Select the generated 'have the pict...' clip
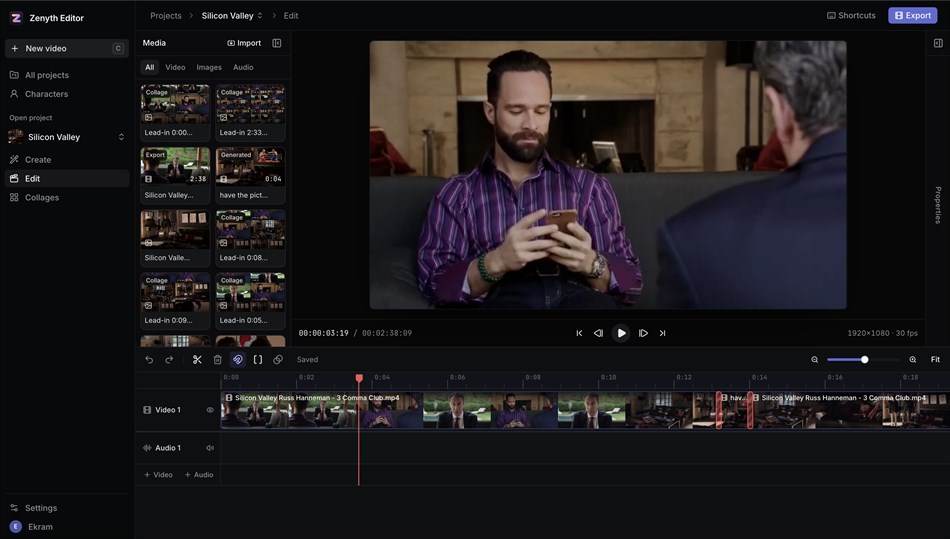 tap(250, 176)
